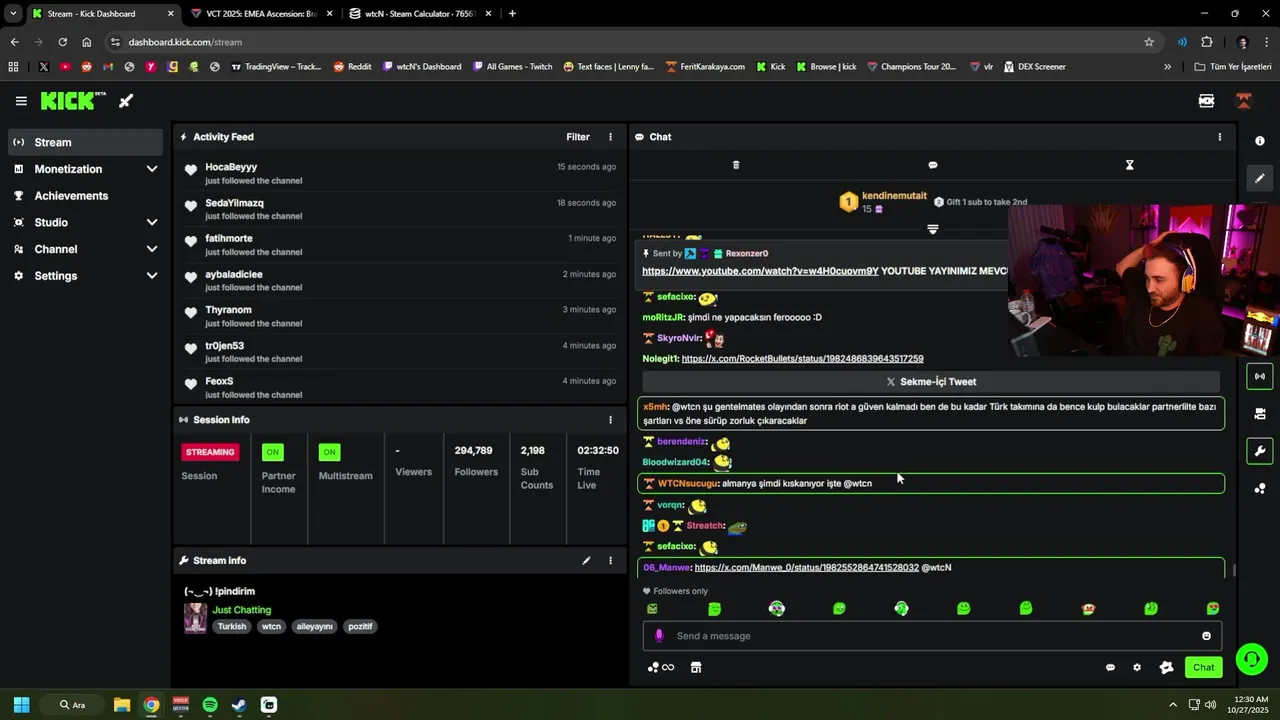
Task: Switch to Steam Calculator browser tab
Action: [x=418, y=14]
